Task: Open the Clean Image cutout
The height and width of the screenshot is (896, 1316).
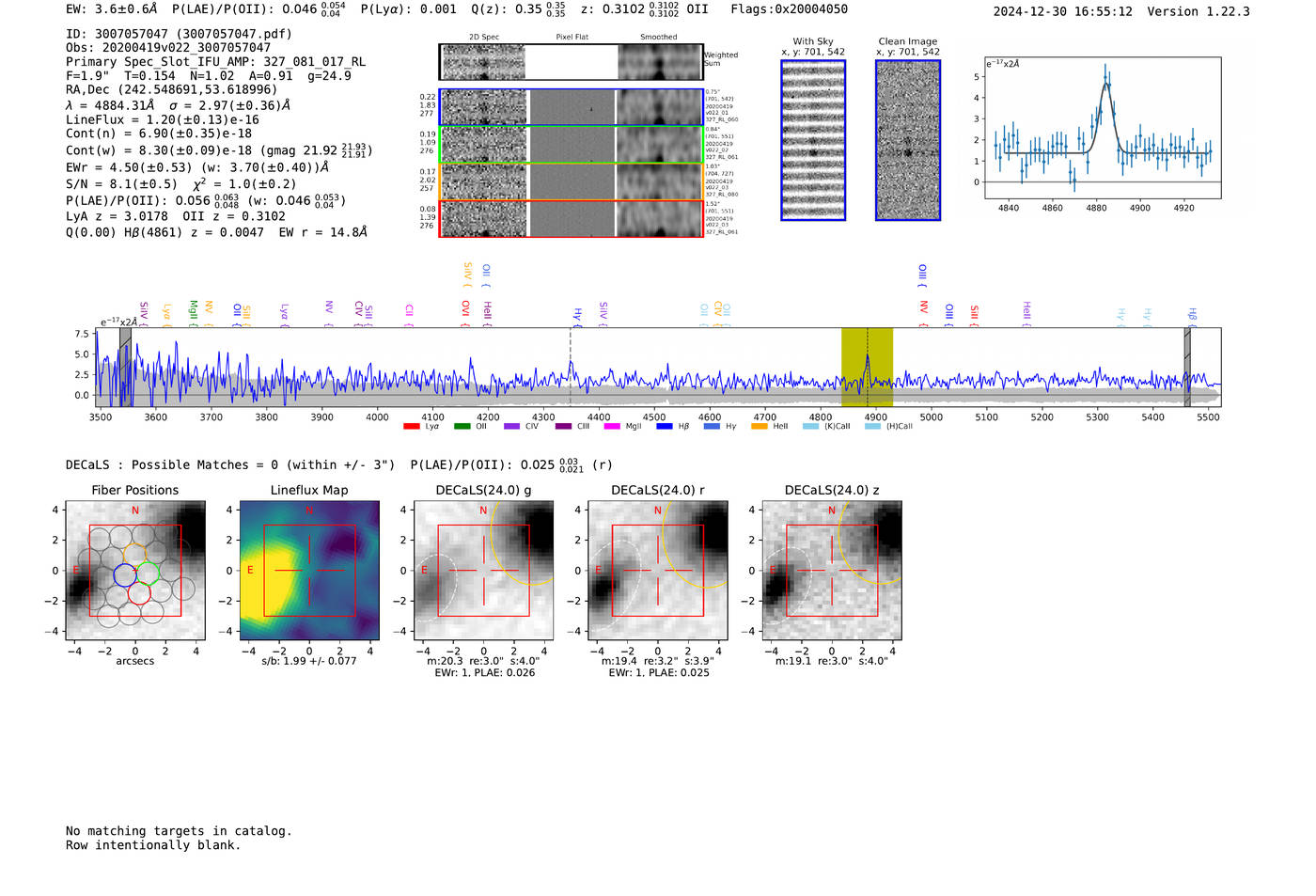Action: click(x=908, y=140)
